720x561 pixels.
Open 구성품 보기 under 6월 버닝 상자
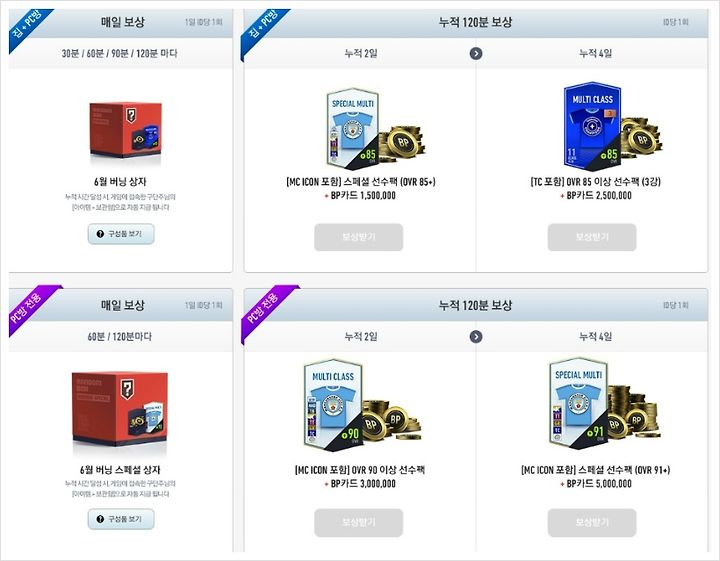(x=121, y=234)
